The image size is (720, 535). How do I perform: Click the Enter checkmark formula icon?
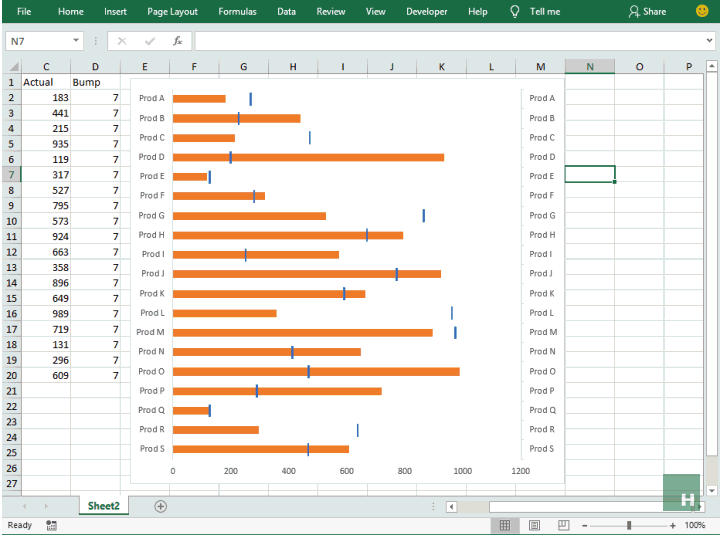pyautogui.click(x=150, y=41)
